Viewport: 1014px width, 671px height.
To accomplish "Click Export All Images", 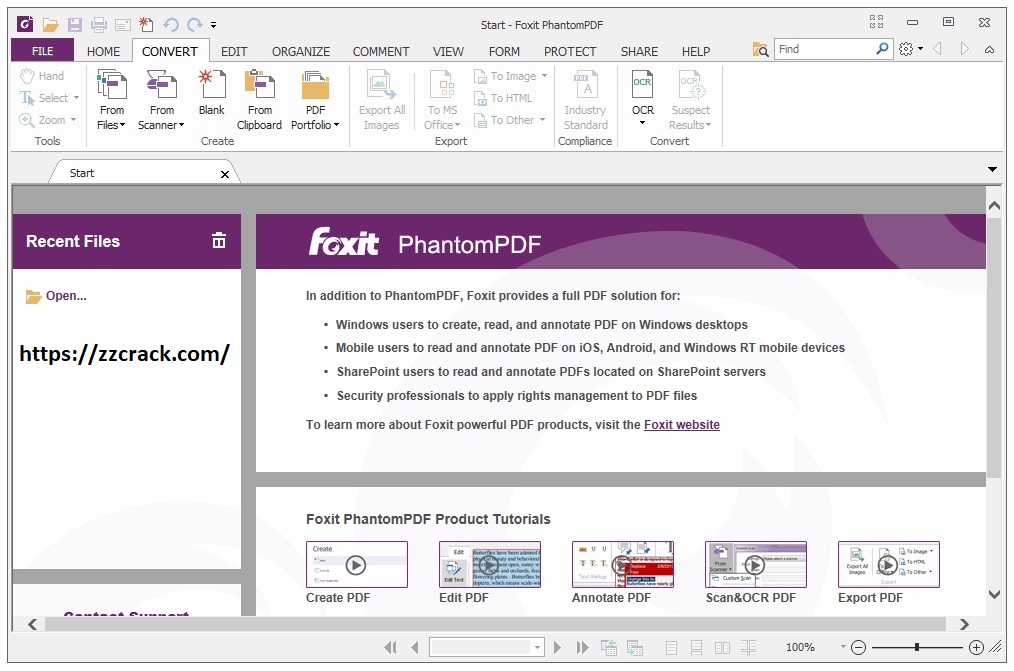I will tap(382, 100).
